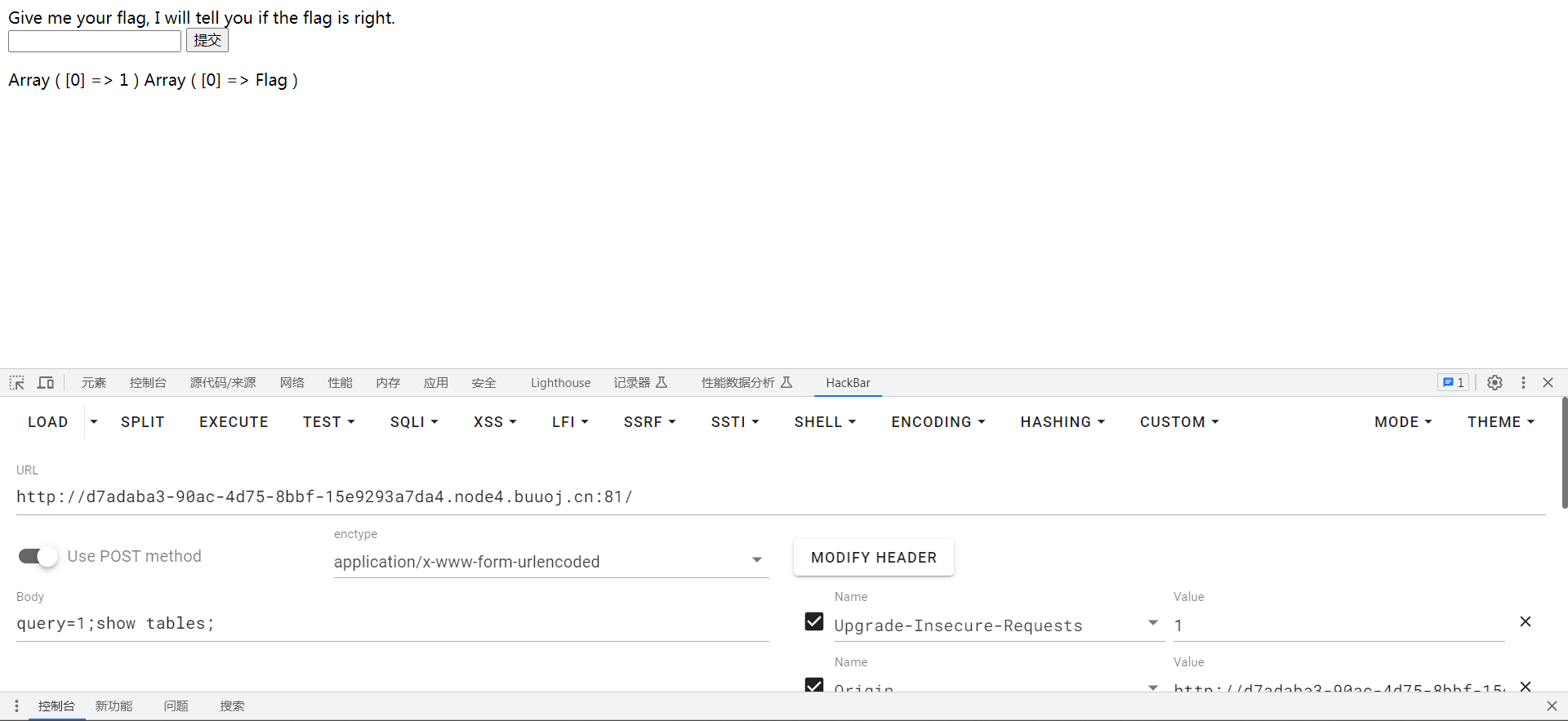Switch to the HackBar tab

(848, 383)
